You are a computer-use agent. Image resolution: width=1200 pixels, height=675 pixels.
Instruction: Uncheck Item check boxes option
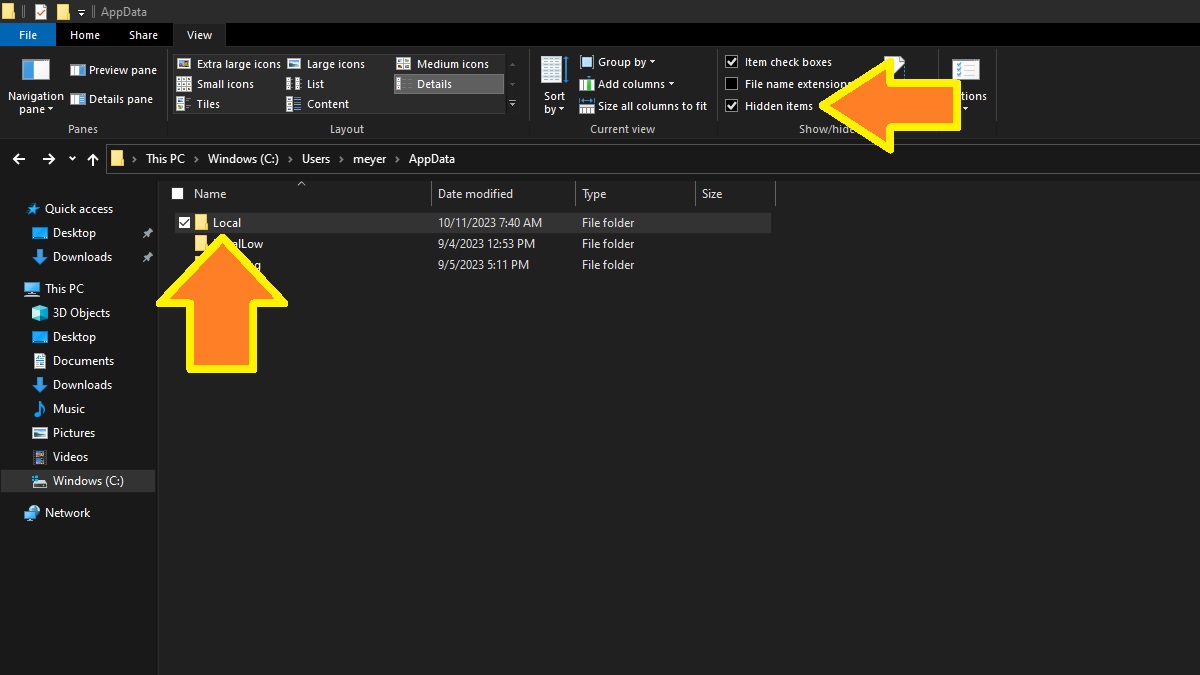(x=732, y=62)
